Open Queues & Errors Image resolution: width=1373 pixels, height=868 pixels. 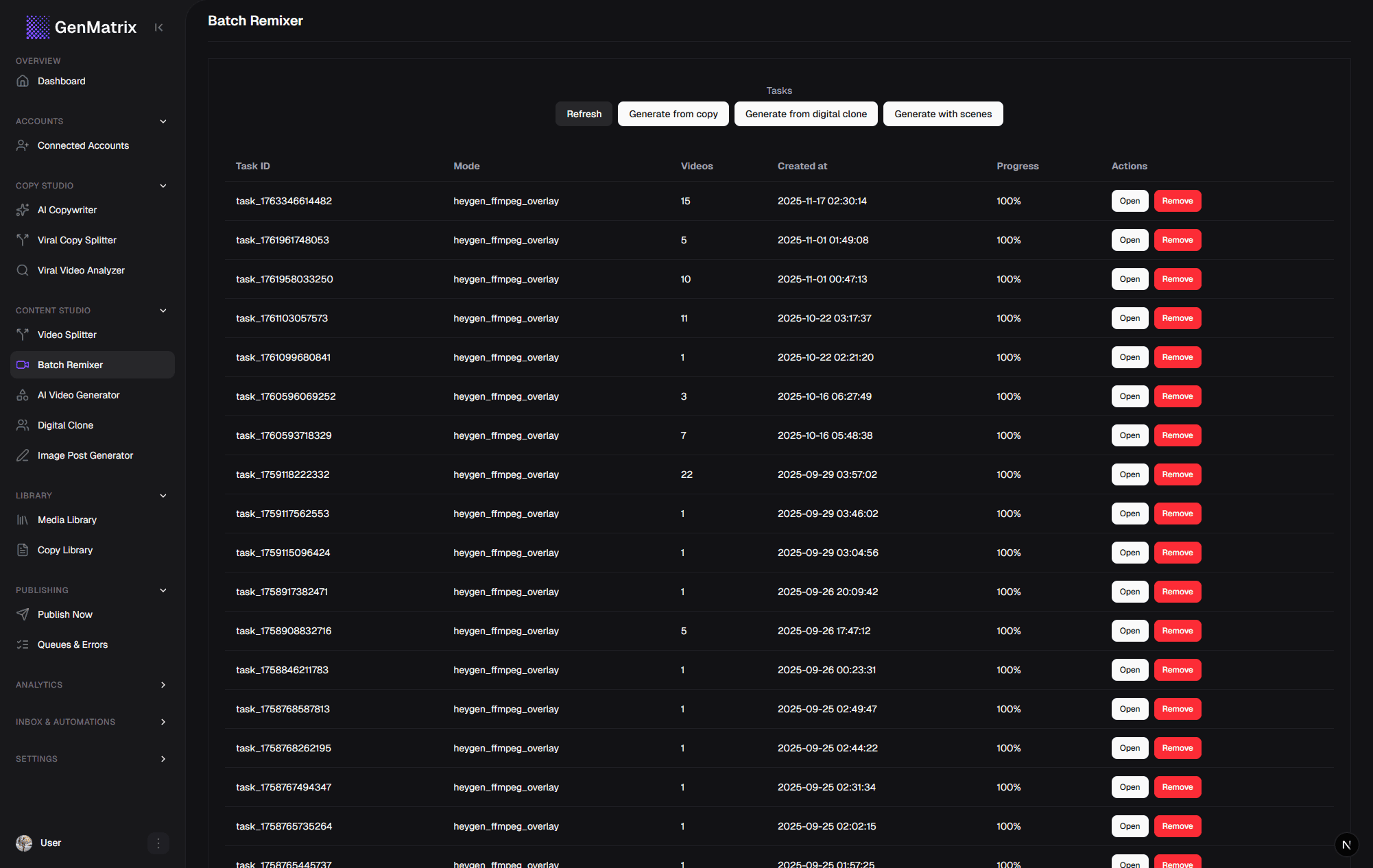pyautogui.click(x=73, y=644)
